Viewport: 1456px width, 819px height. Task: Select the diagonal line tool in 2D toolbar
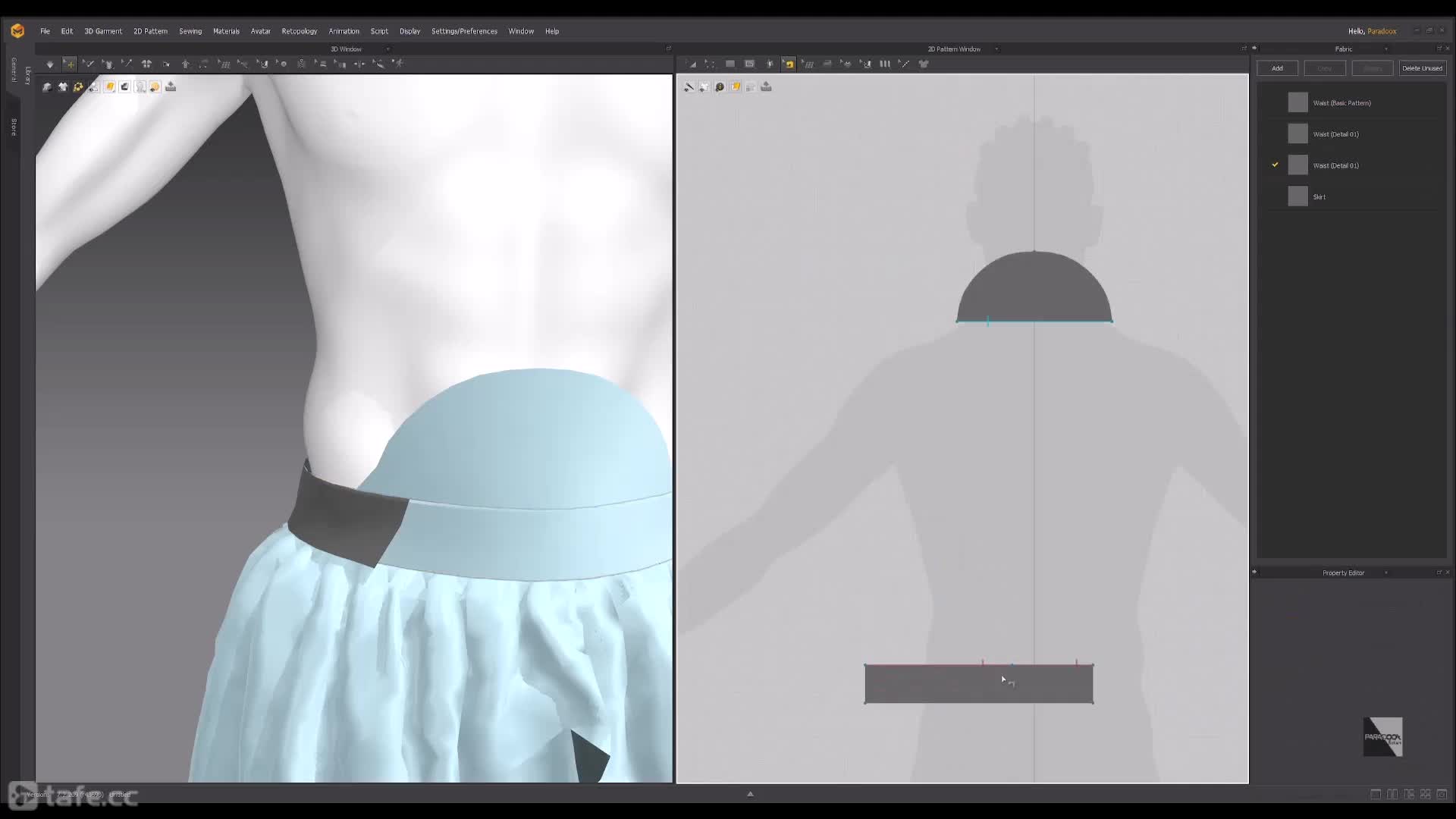click(x=904, y=64)
